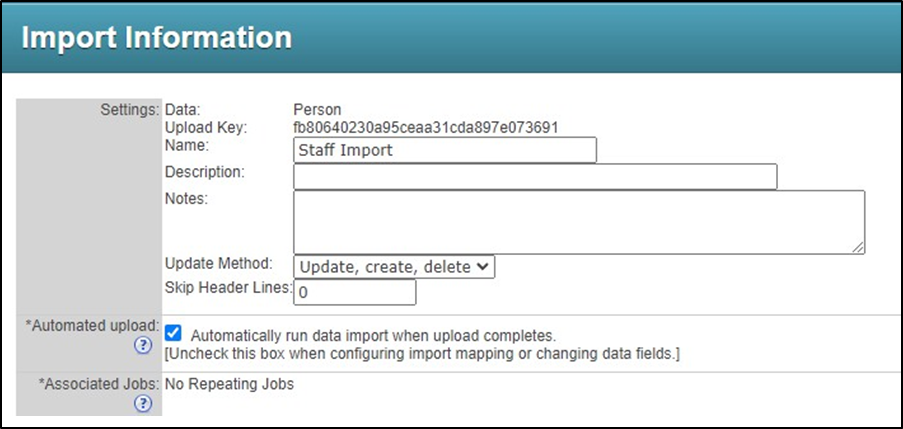903x429 pixels.
Task: Click the bracketed 'Uncheck this box' hint text
Action: click(421, 354)
